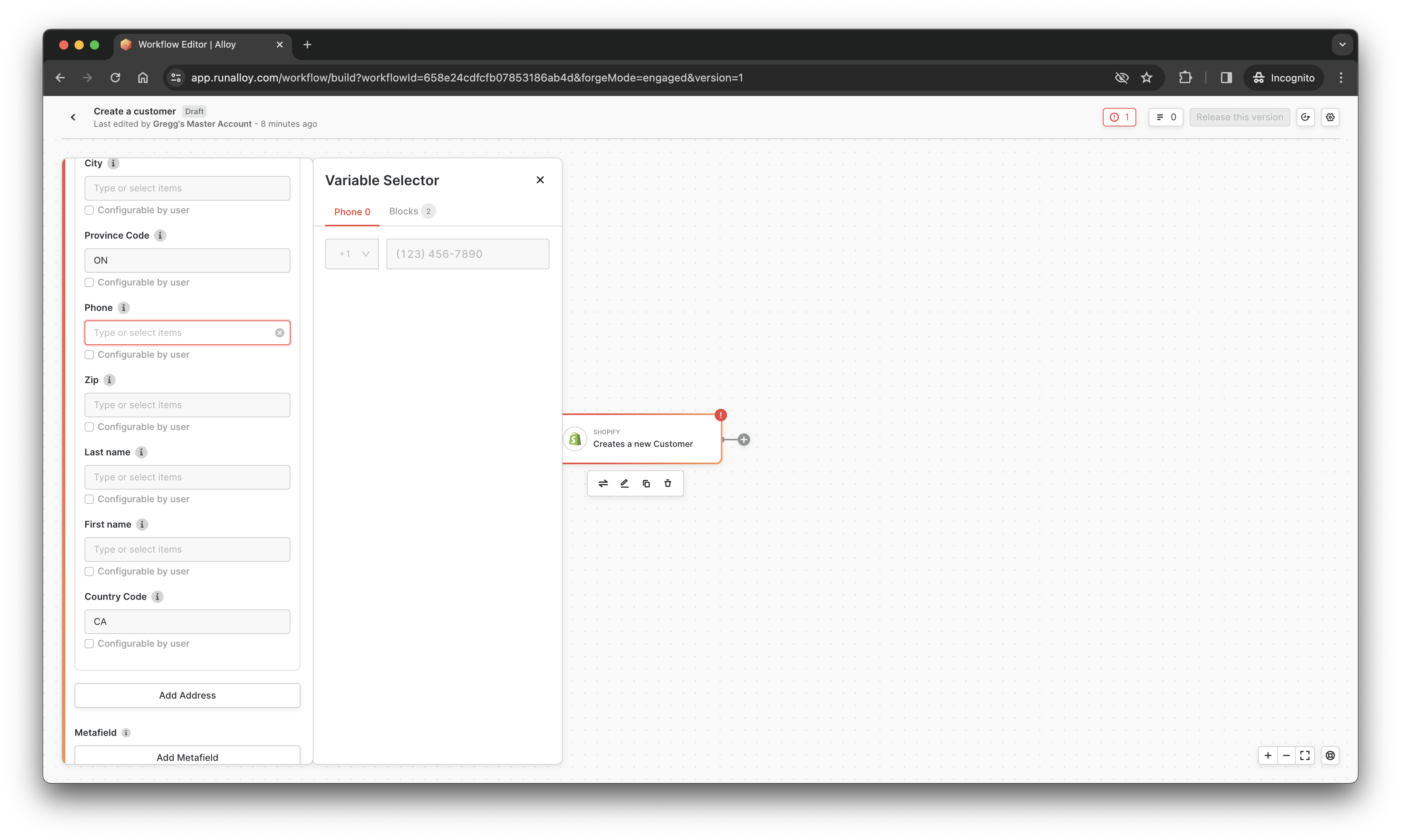1401x840 pixels.
Task: Open the errors counter showing 1
Action: [1119, 117]
